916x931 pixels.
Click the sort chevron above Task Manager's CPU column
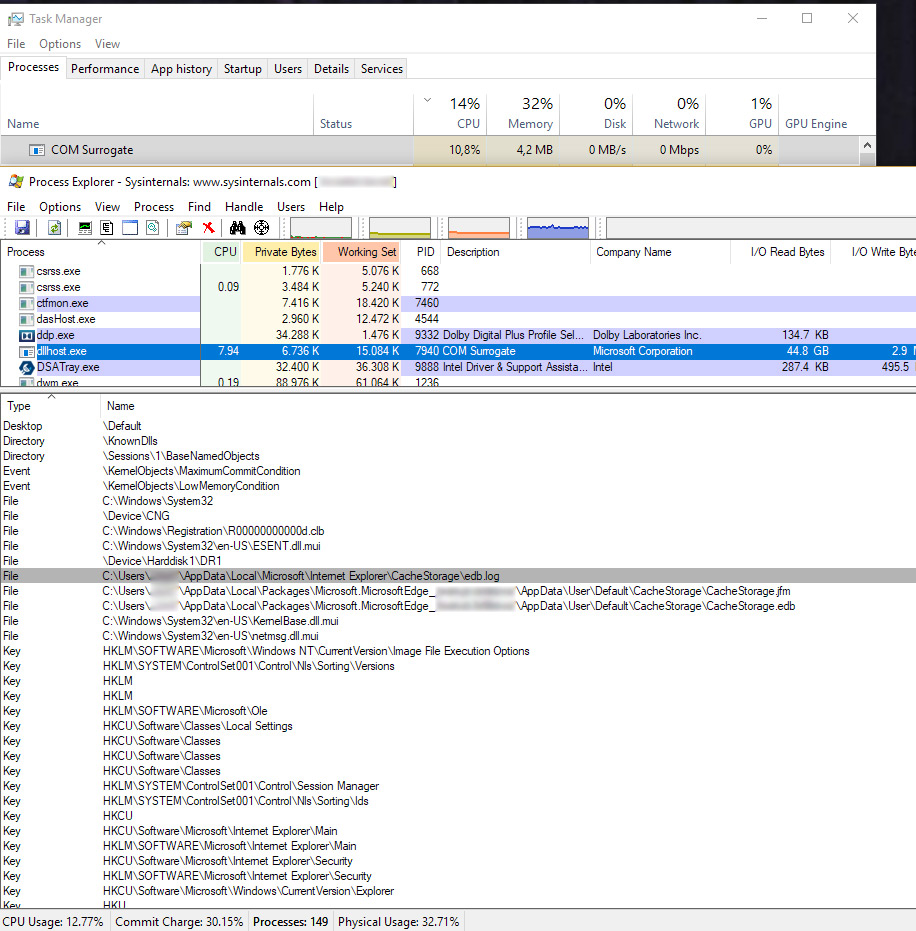click(428, 100)
